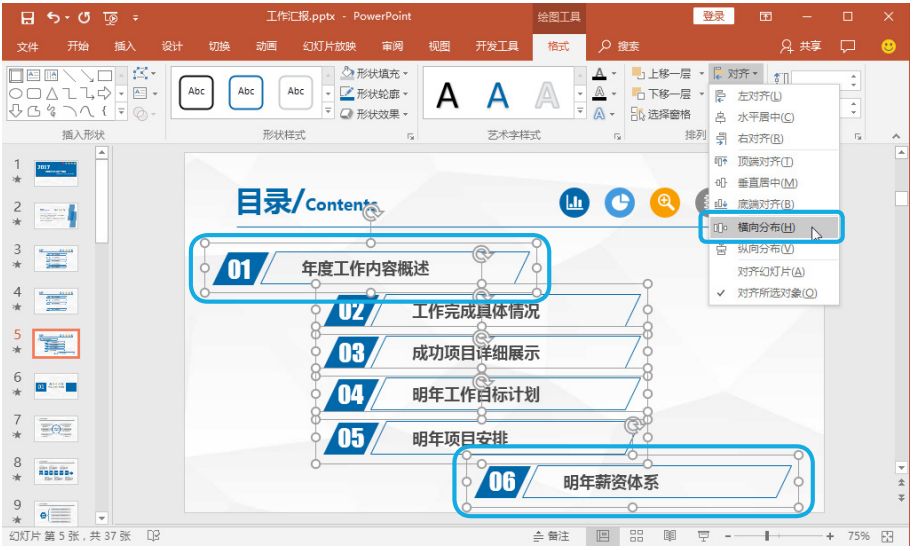Viewport: 913px width, 551px height.
Task: Choose 纵向分布(V) from align menu
Action: coord(774,249)
